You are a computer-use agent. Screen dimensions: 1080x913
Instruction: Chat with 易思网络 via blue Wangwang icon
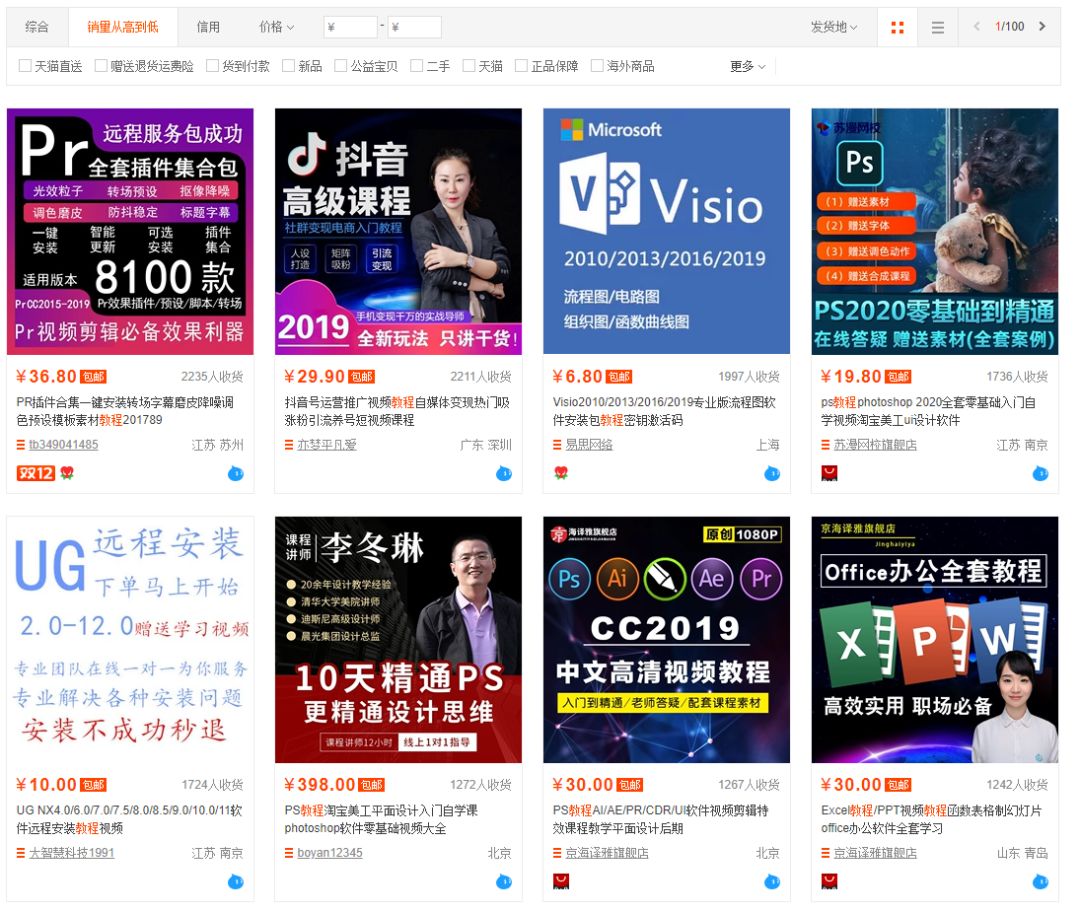click(x=772, y=473)
